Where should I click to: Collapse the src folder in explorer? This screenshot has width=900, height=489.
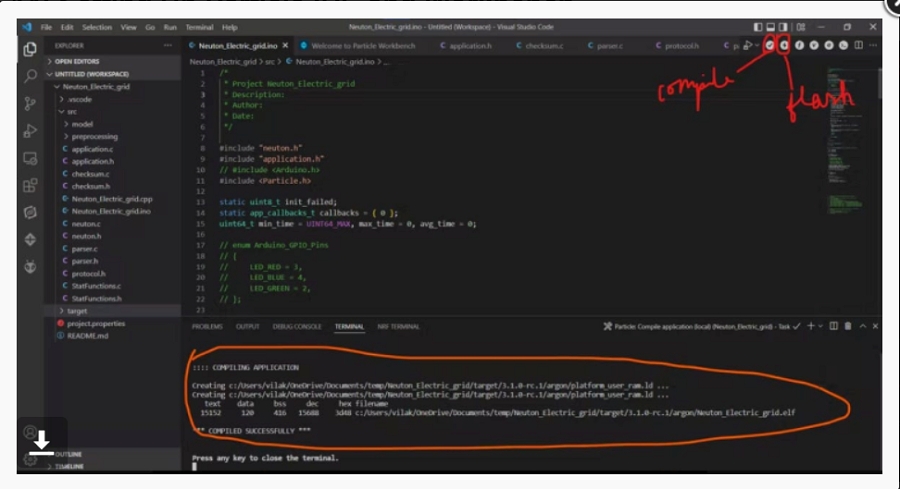(72, 111)
